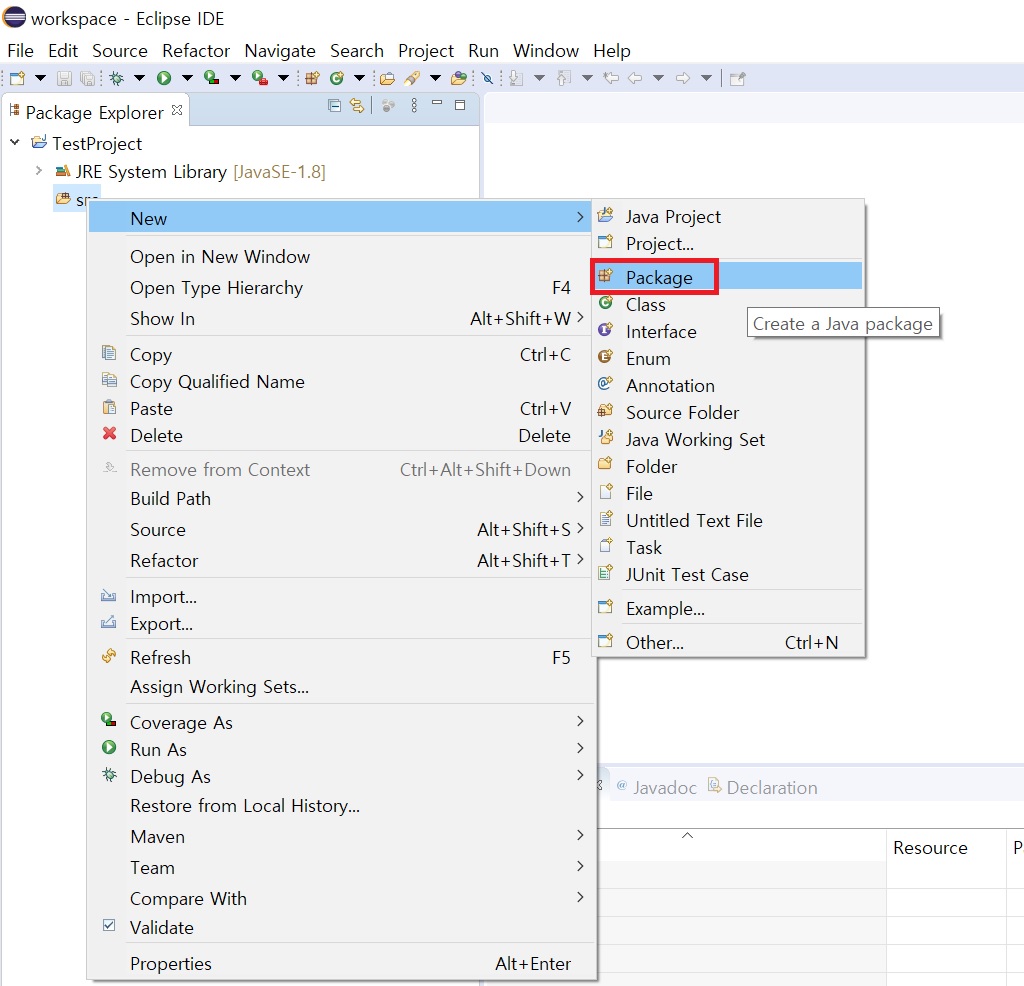Viewport: 1024px width, 986px height.
Task: Choose Enum from the New submenu
Action: (728, 358)
